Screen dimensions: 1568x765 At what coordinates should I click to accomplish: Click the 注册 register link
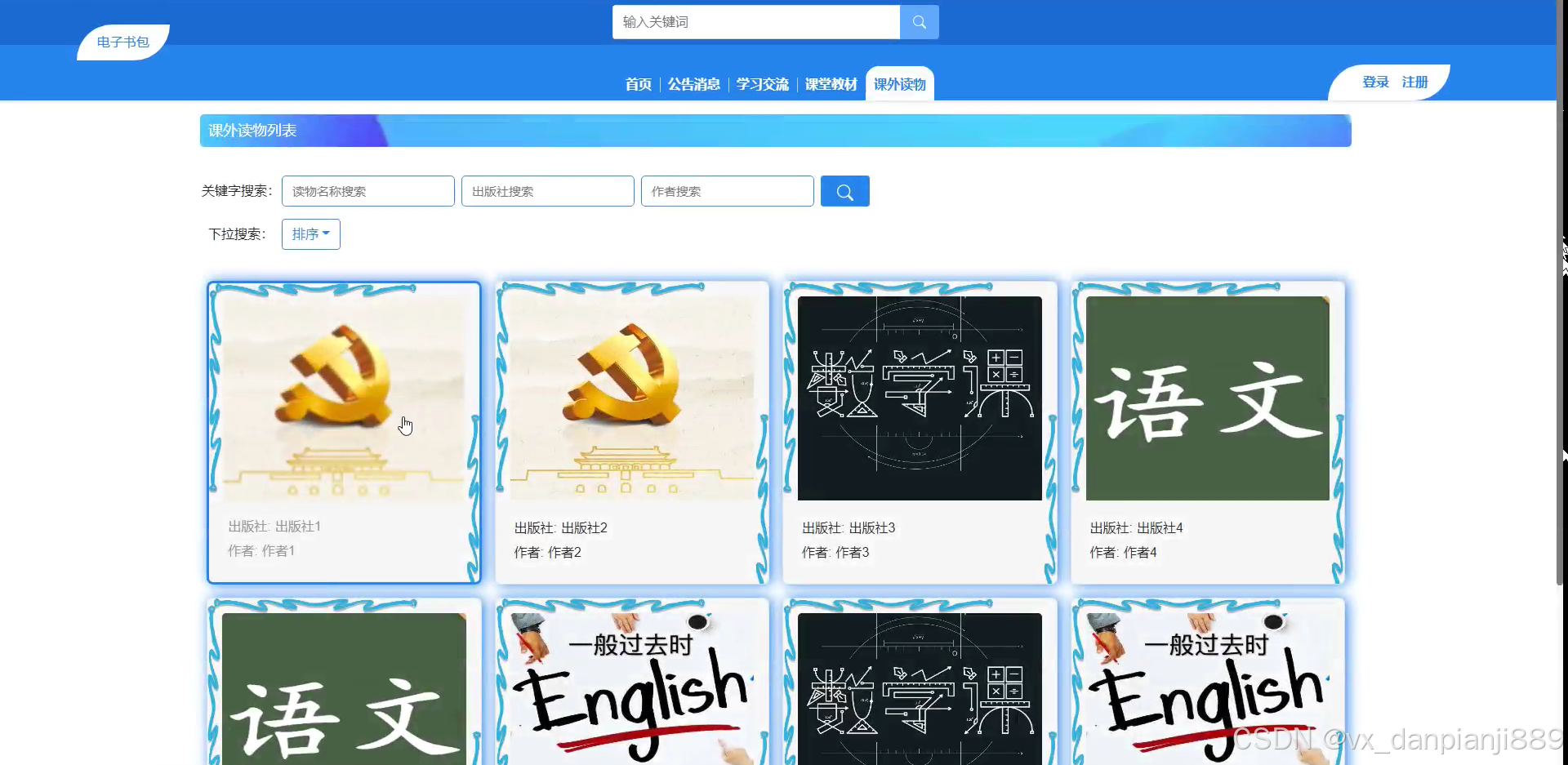pos(1414,82)
